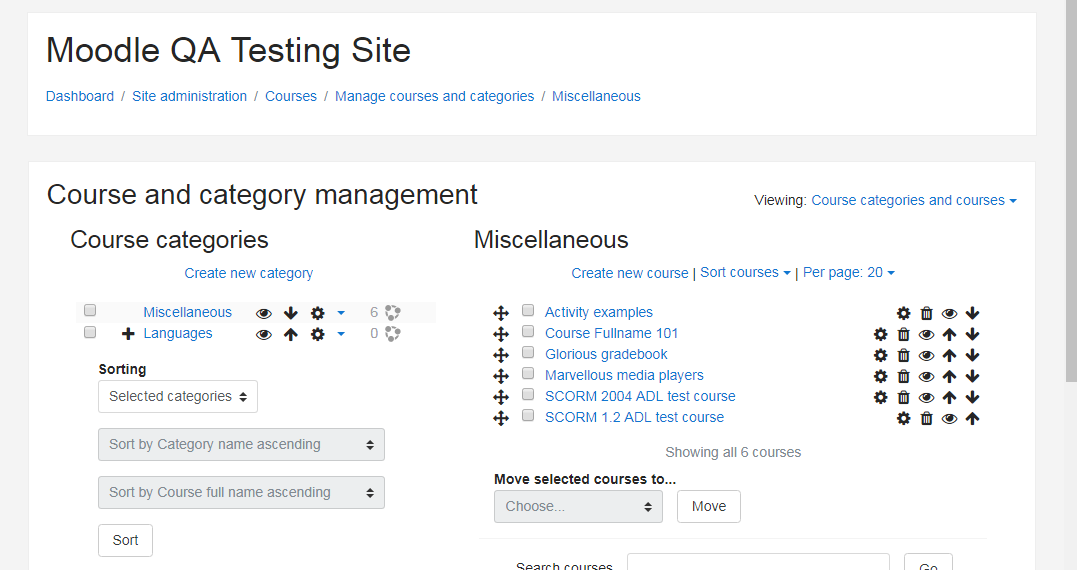Open the Selected categories sorting dropdown
The width and height of the screenshot is (1077, 570).
pos(178,396)
